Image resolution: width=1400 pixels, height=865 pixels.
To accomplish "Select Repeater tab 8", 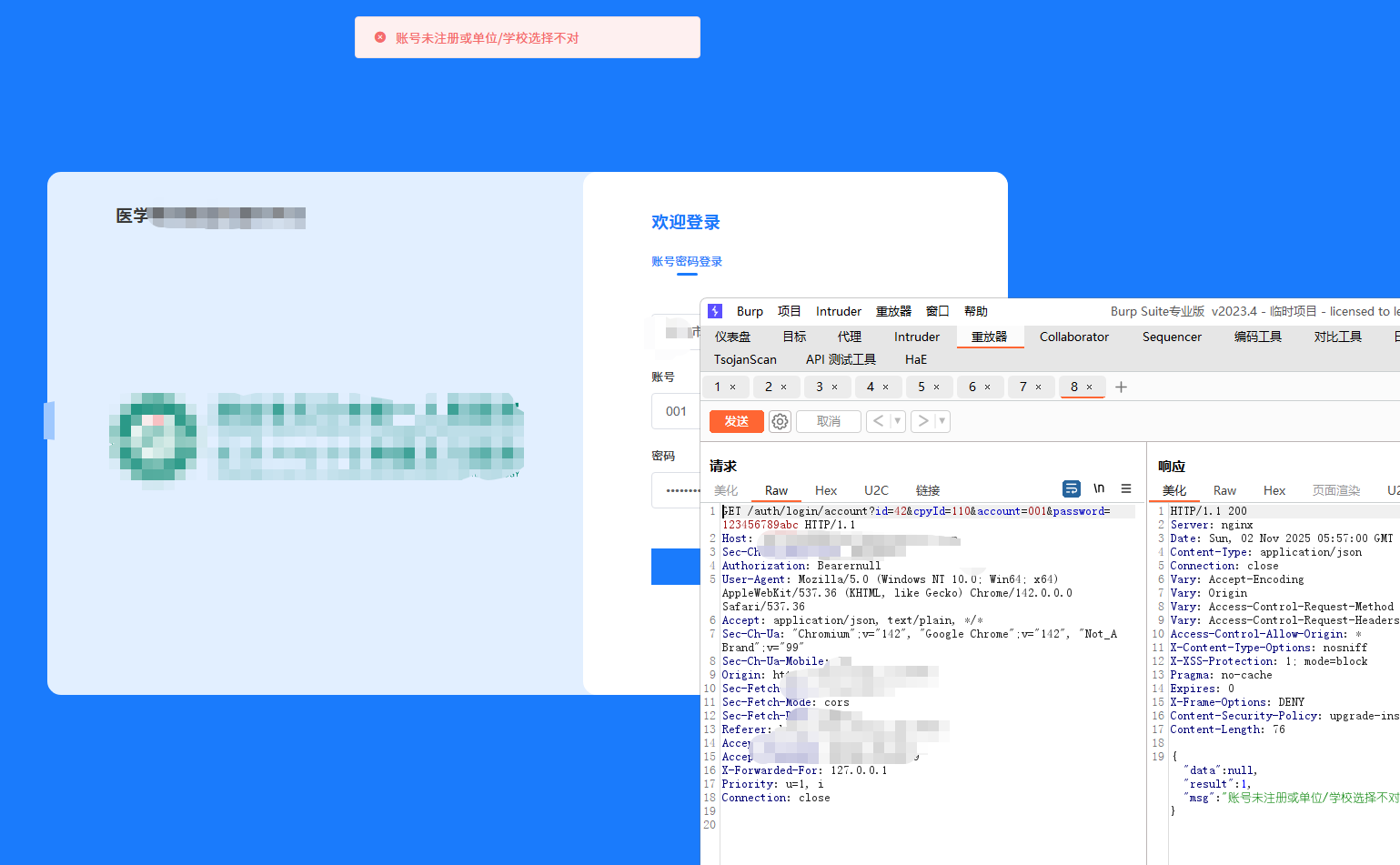I will click(x=1073, y=387).
